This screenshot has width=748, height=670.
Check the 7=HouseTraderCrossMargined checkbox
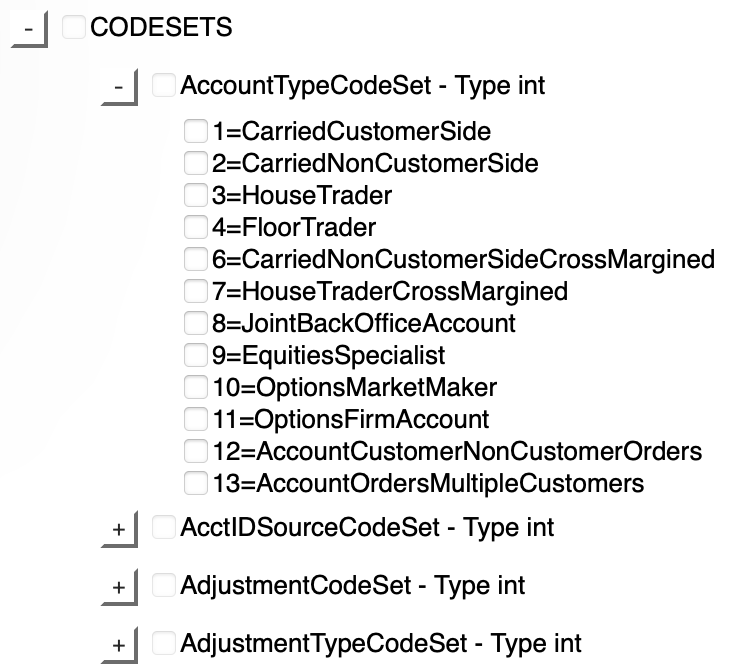pyautogui.click(x=196, y=291)
